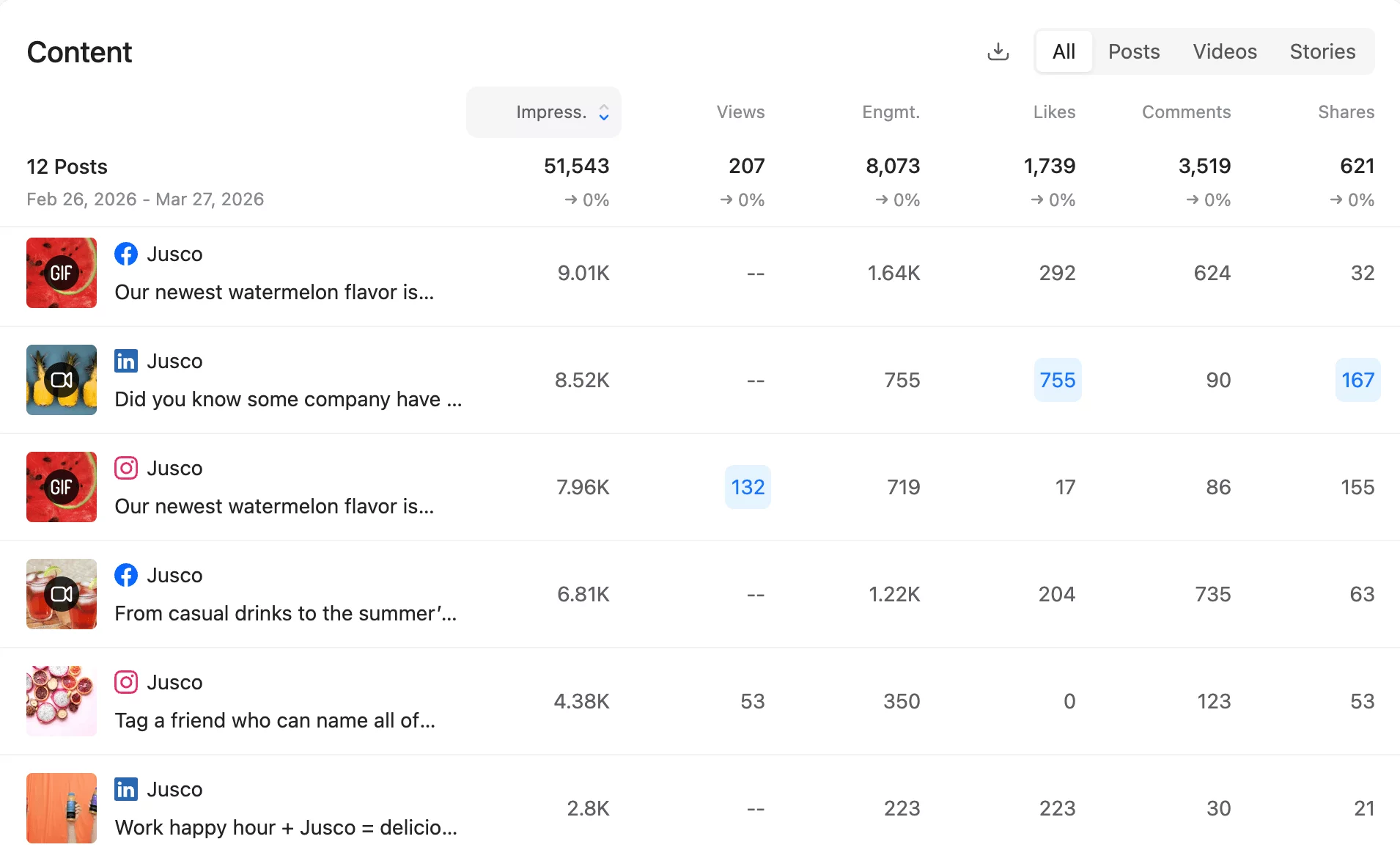Download the content report via export icon
The width and height of the screenshot is (1400, 861).
point(998,51)
